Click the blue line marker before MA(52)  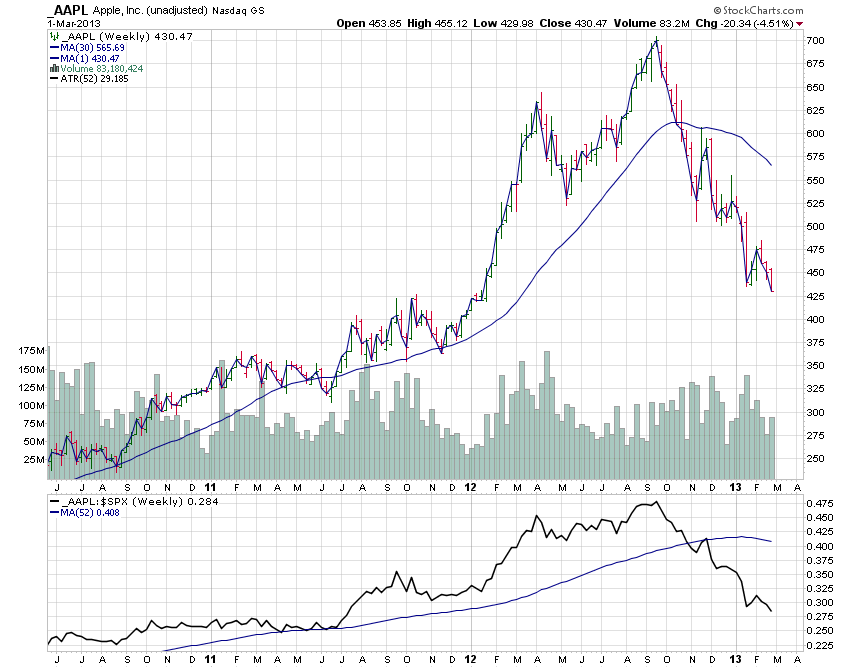click(54, 512)
